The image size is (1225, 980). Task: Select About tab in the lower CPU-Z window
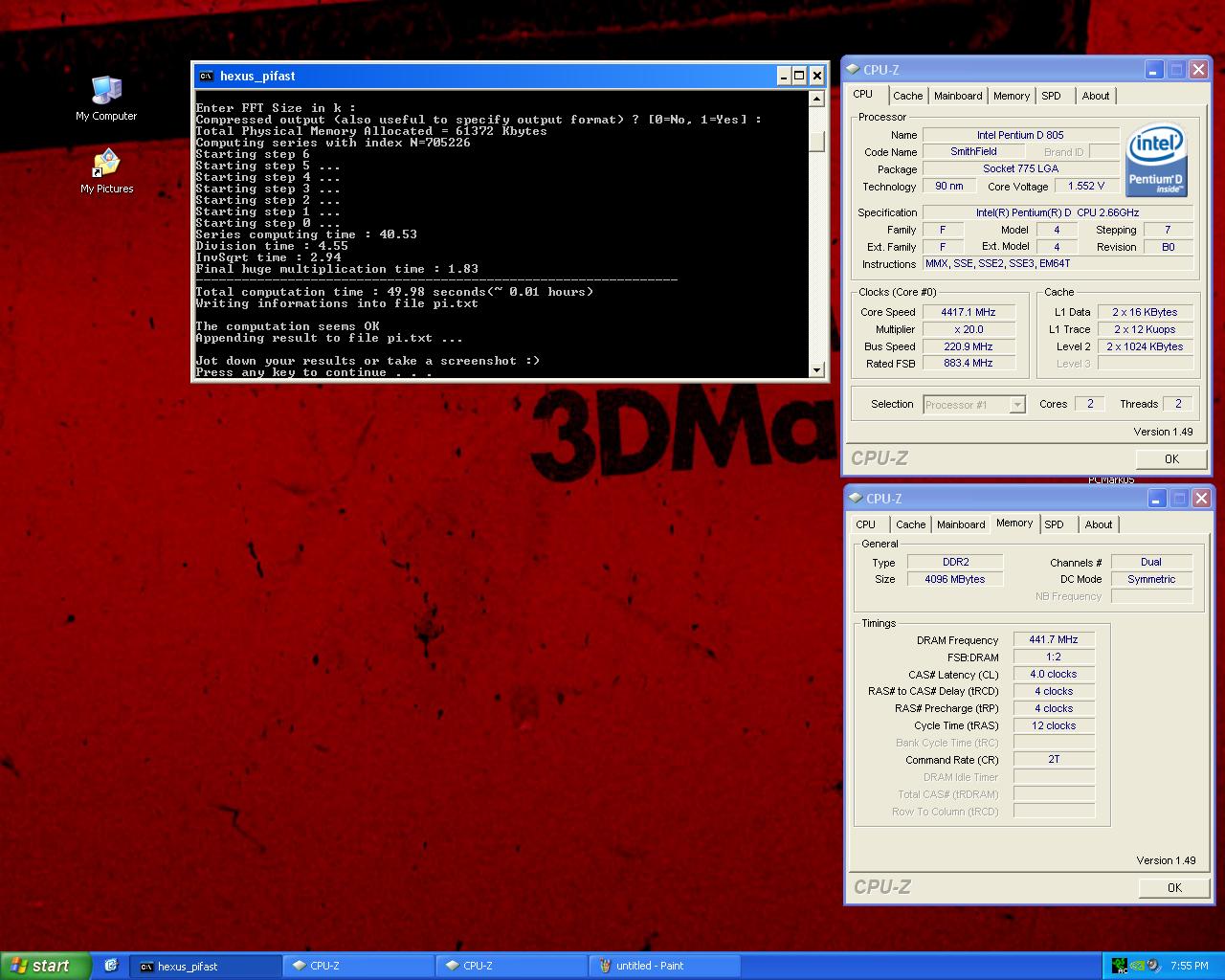coord(1099,524)
